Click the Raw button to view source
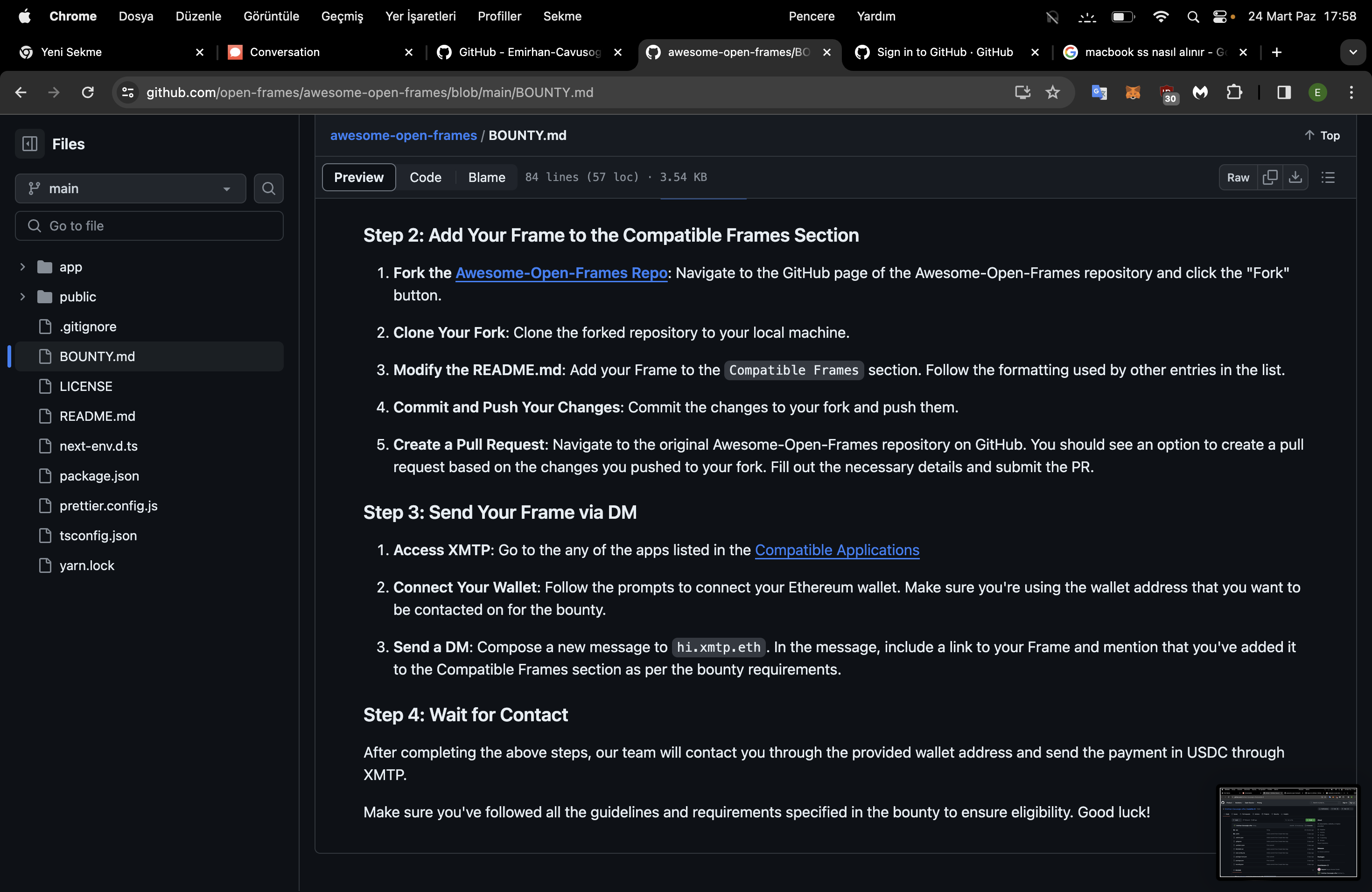The width and height of the screenshot is (1372, 892). 1238,177
